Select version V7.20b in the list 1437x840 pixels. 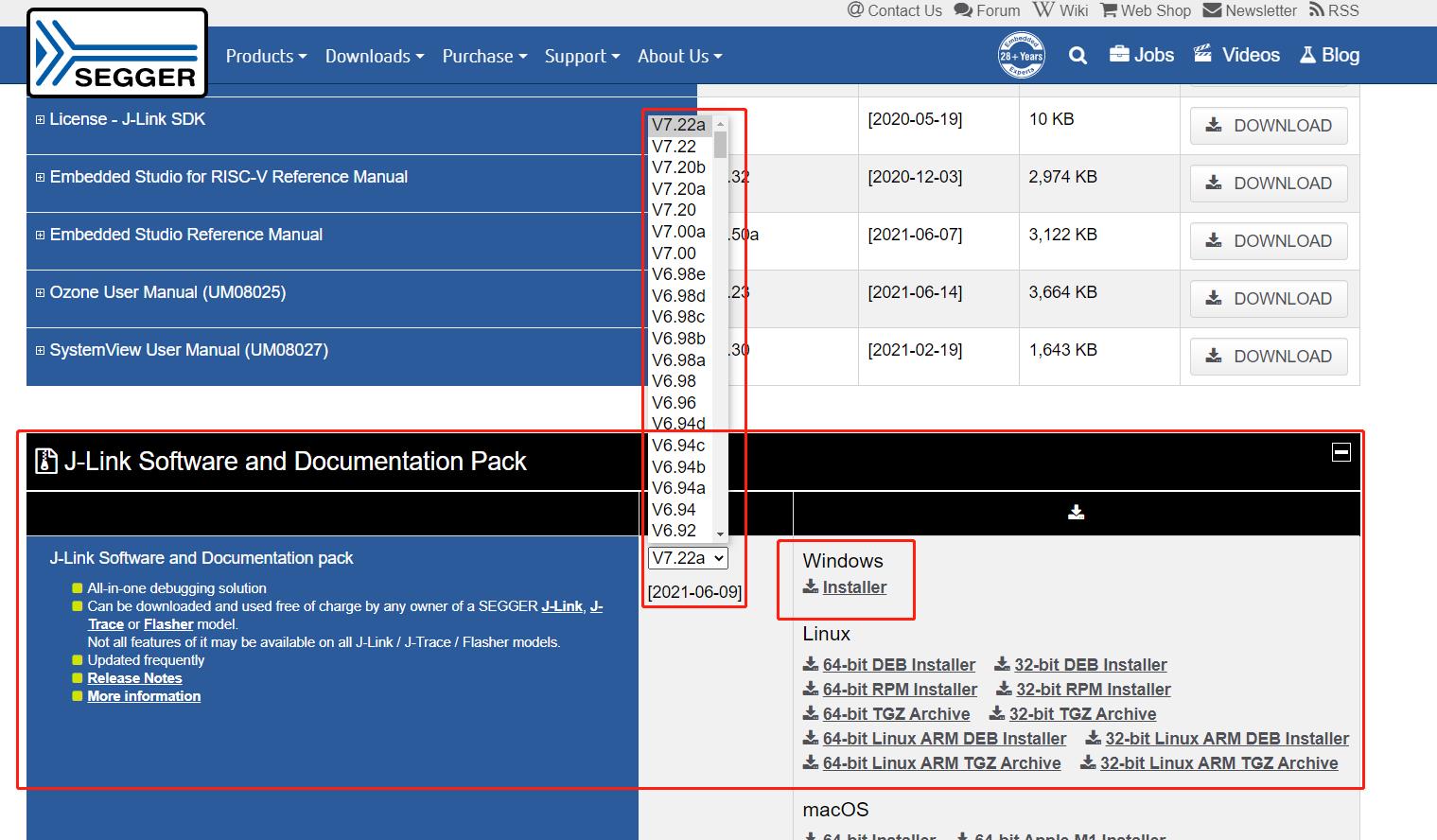tap(678, 167)
